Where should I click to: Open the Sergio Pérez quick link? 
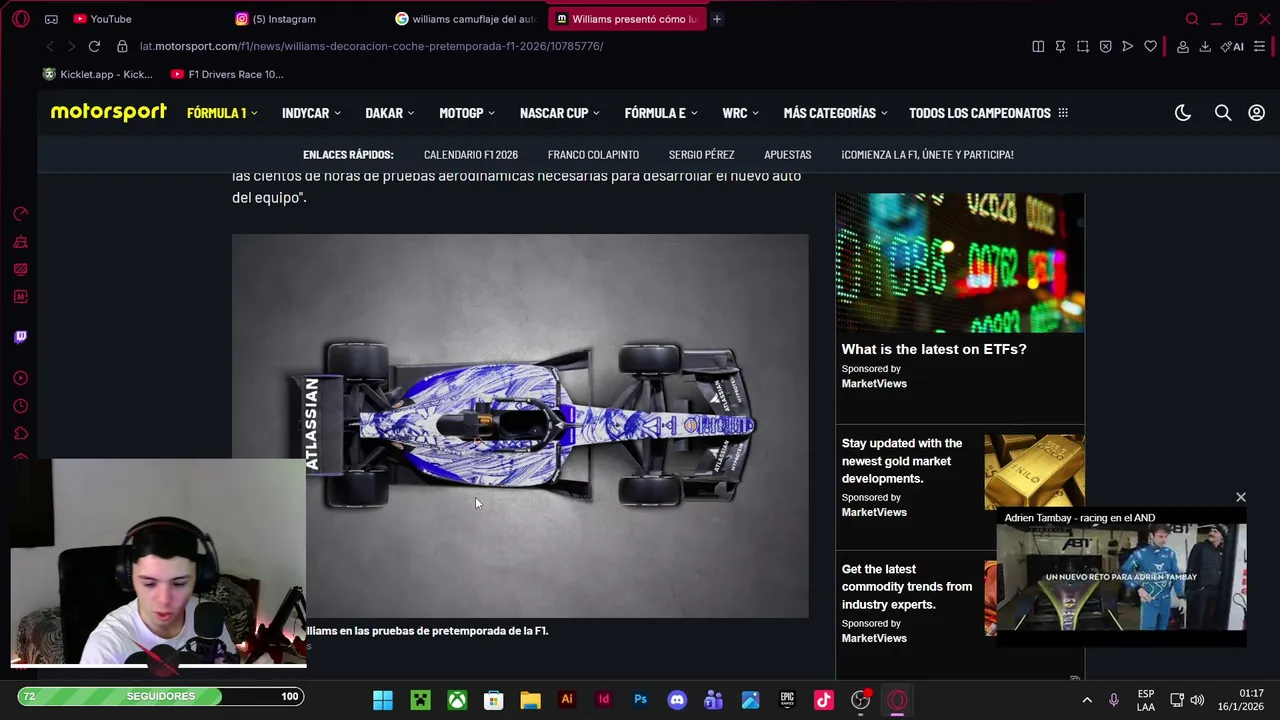coord(701,155)
